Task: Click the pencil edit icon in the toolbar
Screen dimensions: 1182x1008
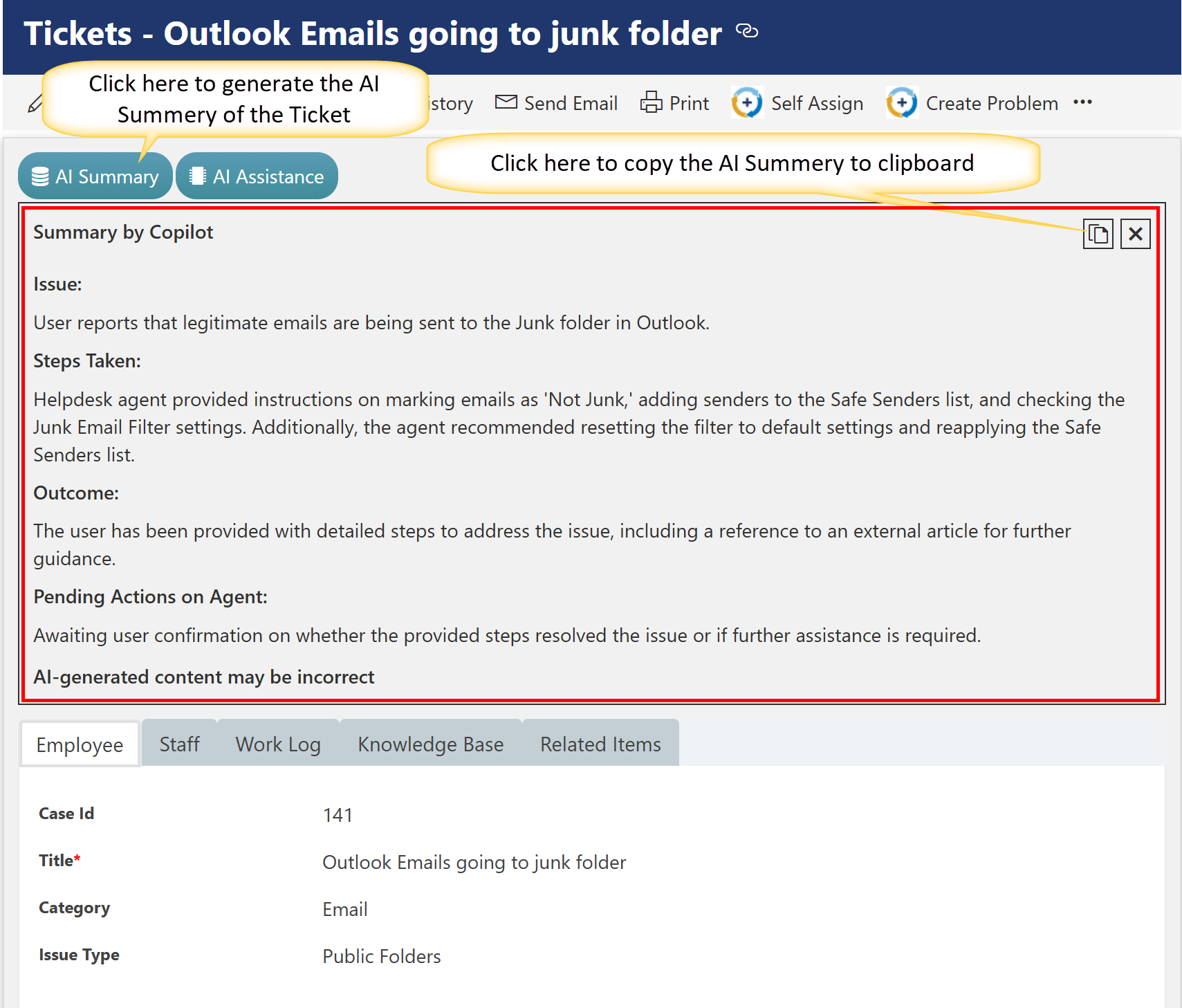Action: [34, 104]
